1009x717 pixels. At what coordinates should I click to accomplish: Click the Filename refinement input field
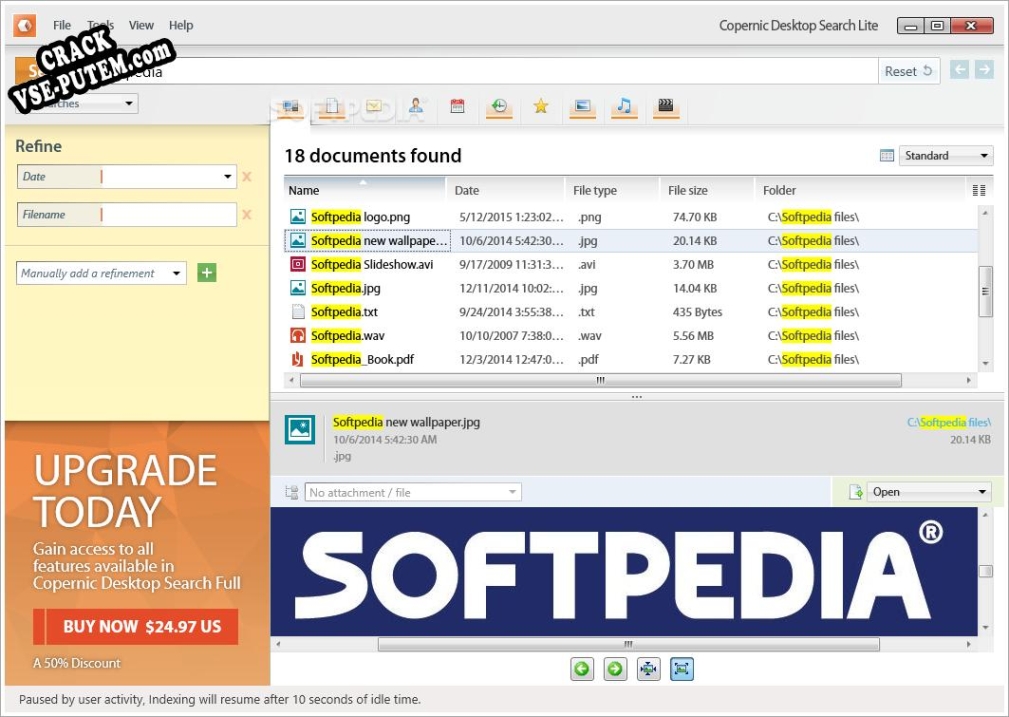(x=169, y=214)
